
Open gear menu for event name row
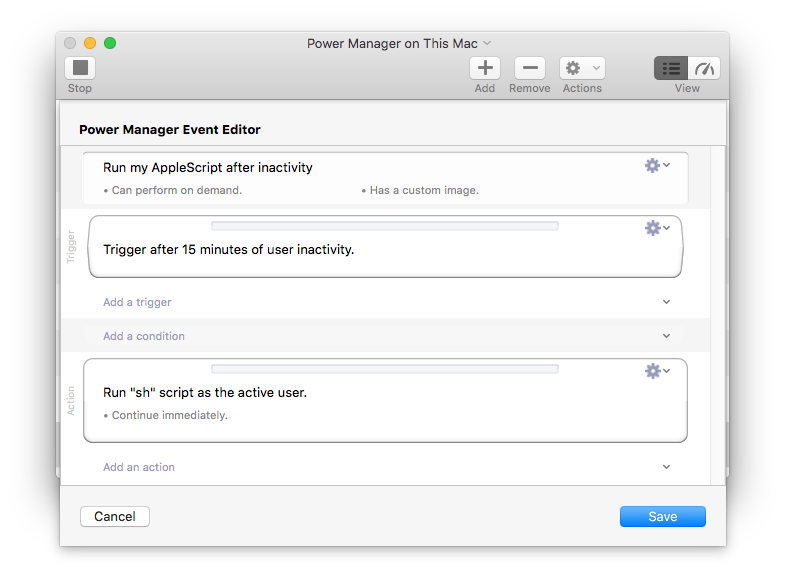(x=657, y=165)
